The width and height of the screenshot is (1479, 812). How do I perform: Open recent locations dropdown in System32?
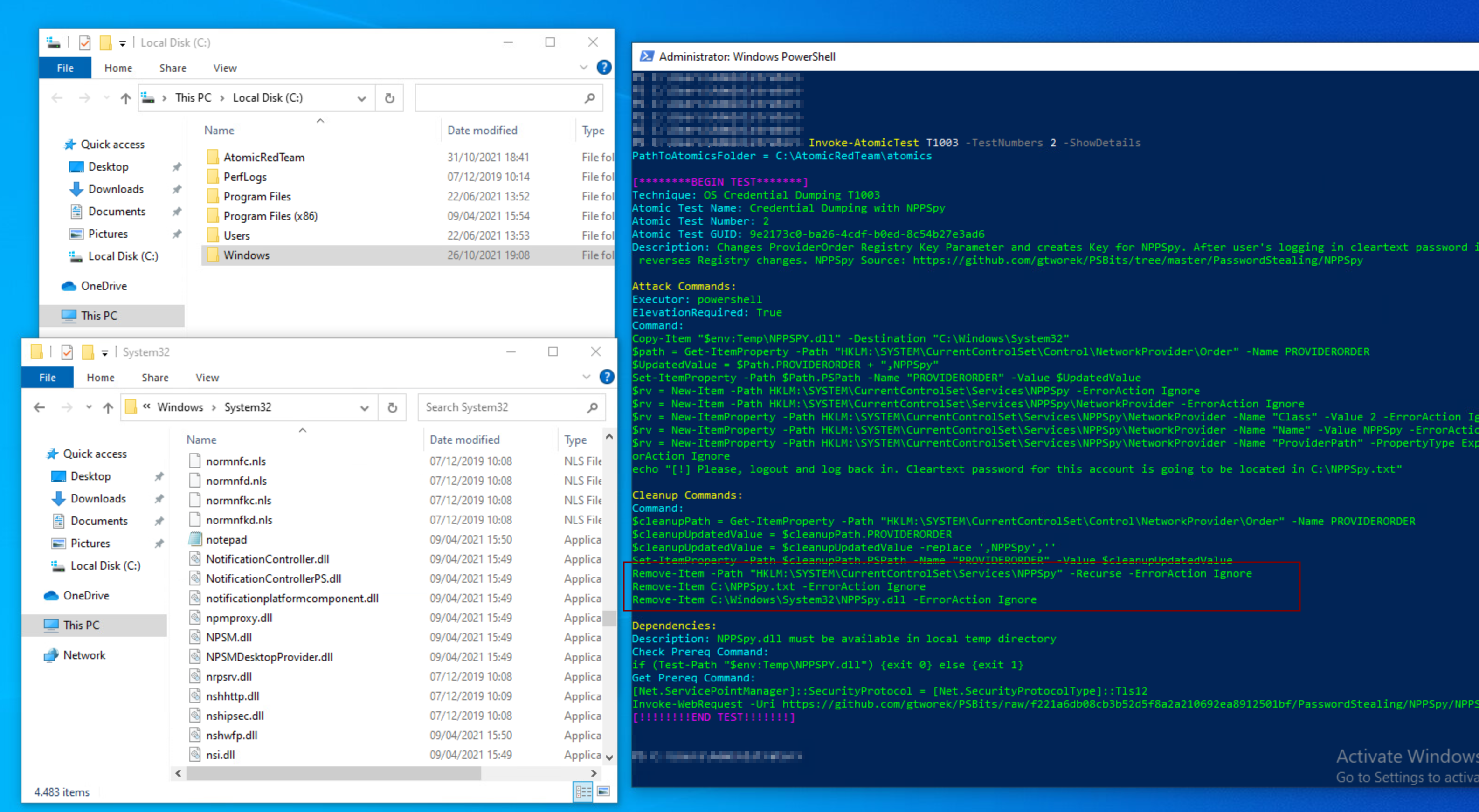click(89, 407)
